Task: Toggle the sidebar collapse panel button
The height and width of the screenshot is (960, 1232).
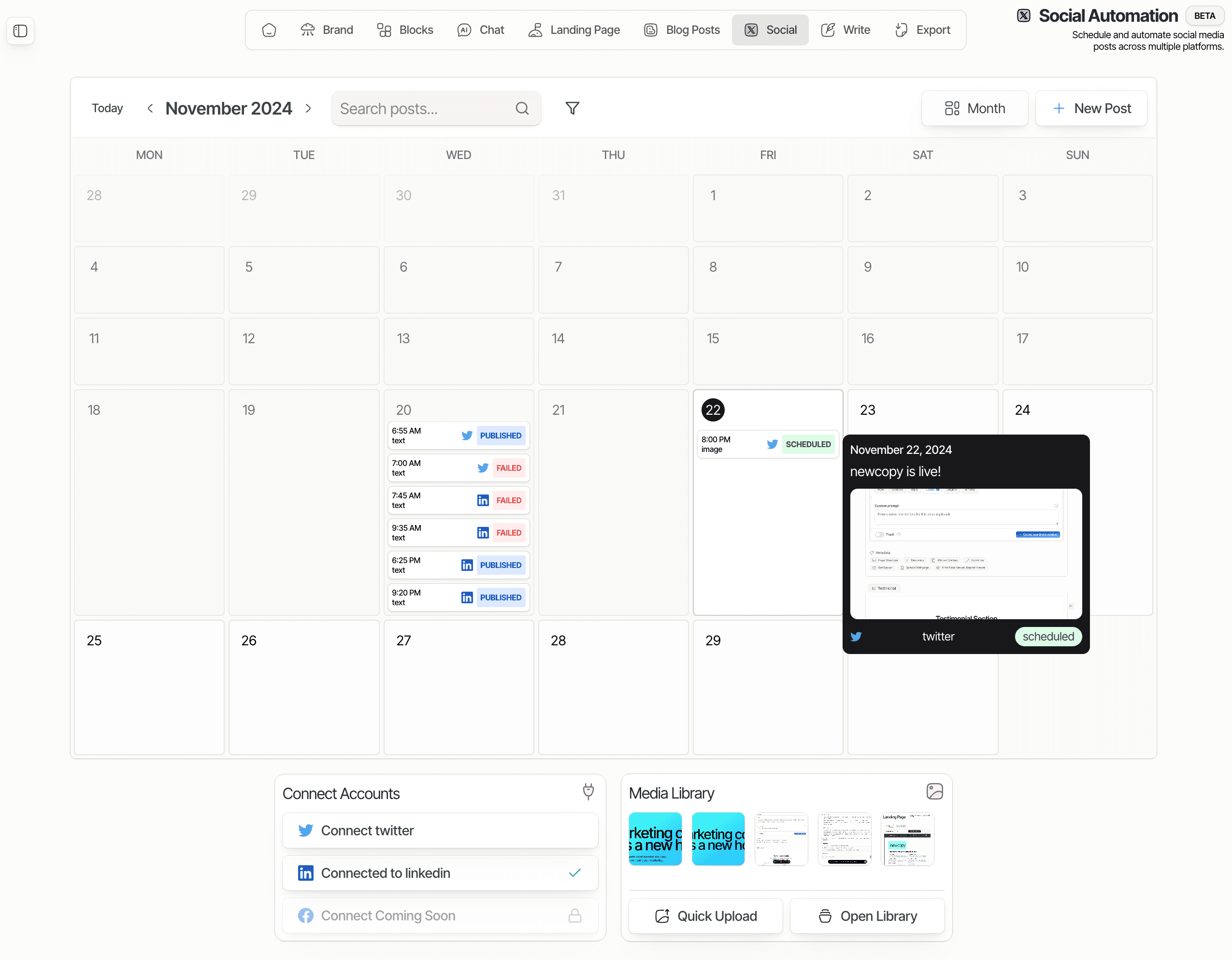Action: pyautogui.click(x=21, y=30)
